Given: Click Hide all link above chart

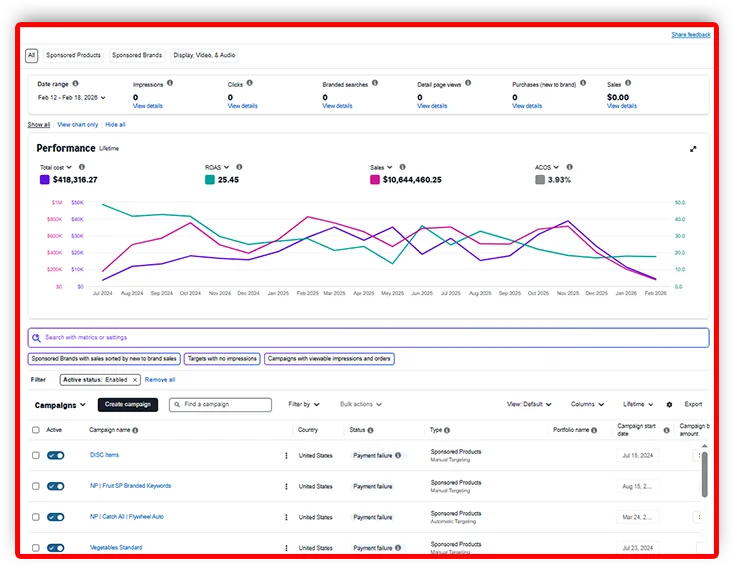Looking at the screenshot, I should click(x=115, y=125).
